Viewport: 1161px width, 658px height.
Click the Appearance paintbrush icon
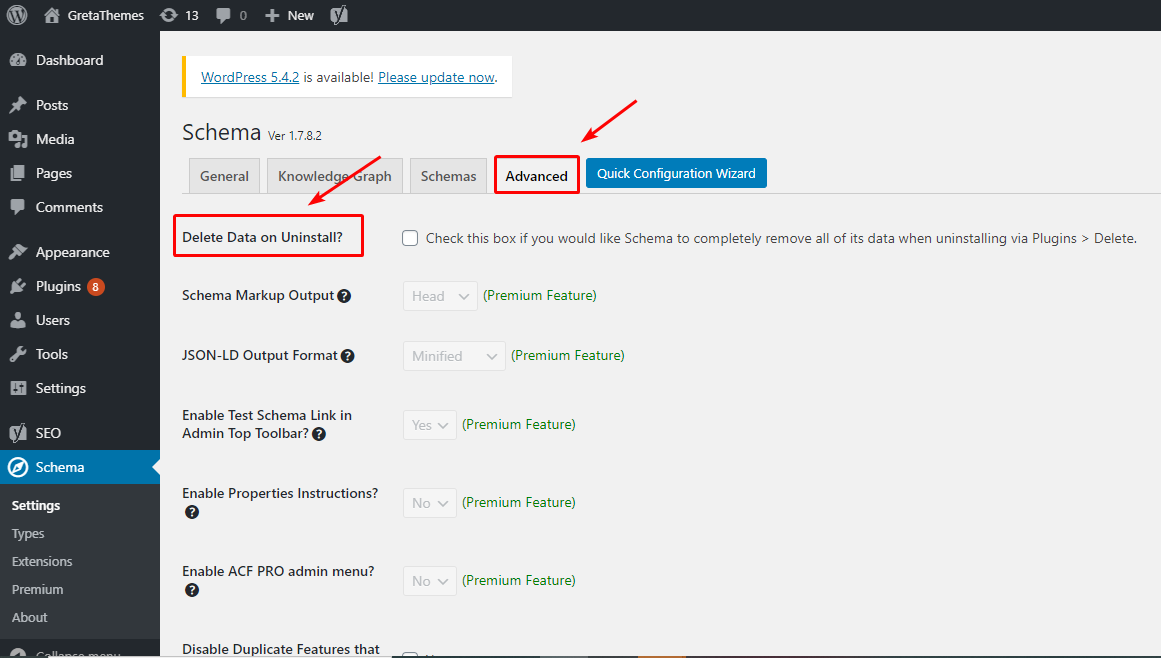[x=18, y=252]
